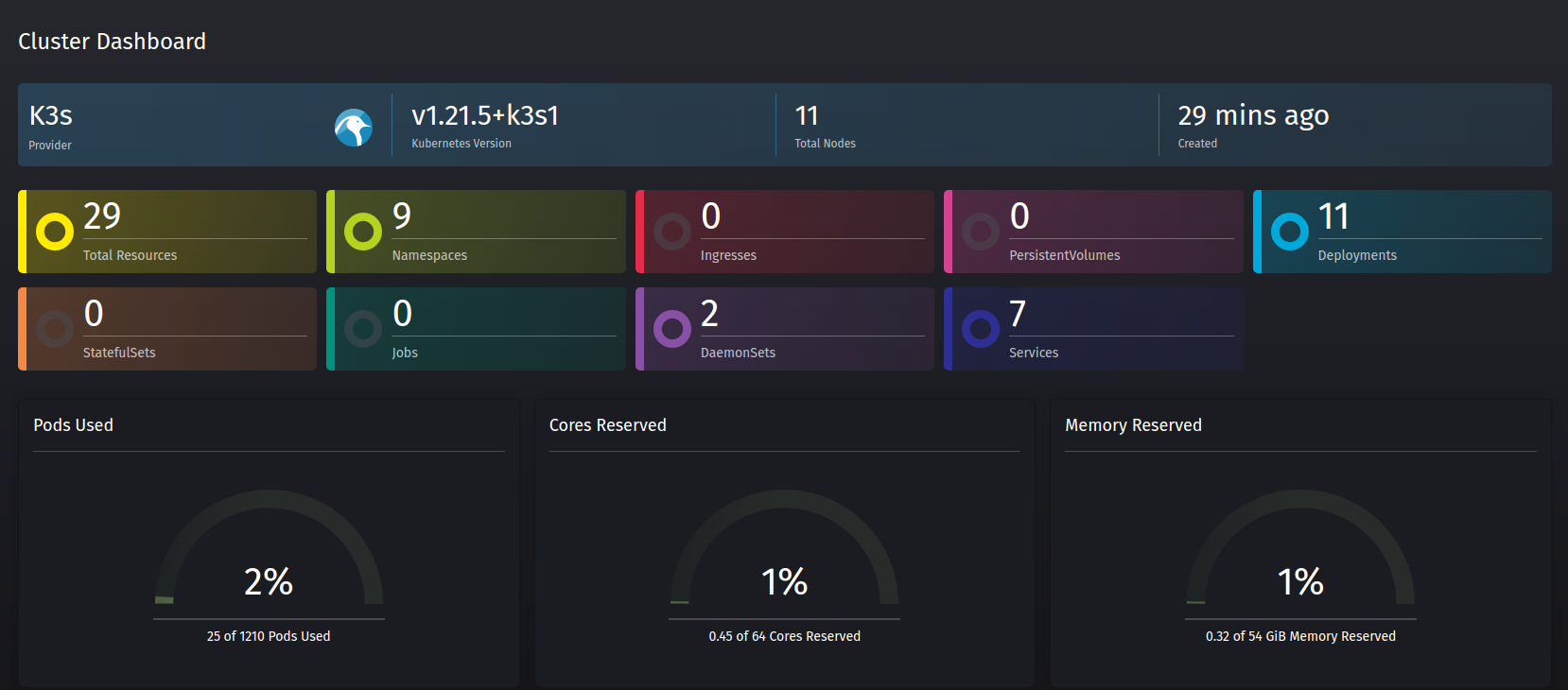Click the Cores Reserved gauge arc

pos(784,546)
